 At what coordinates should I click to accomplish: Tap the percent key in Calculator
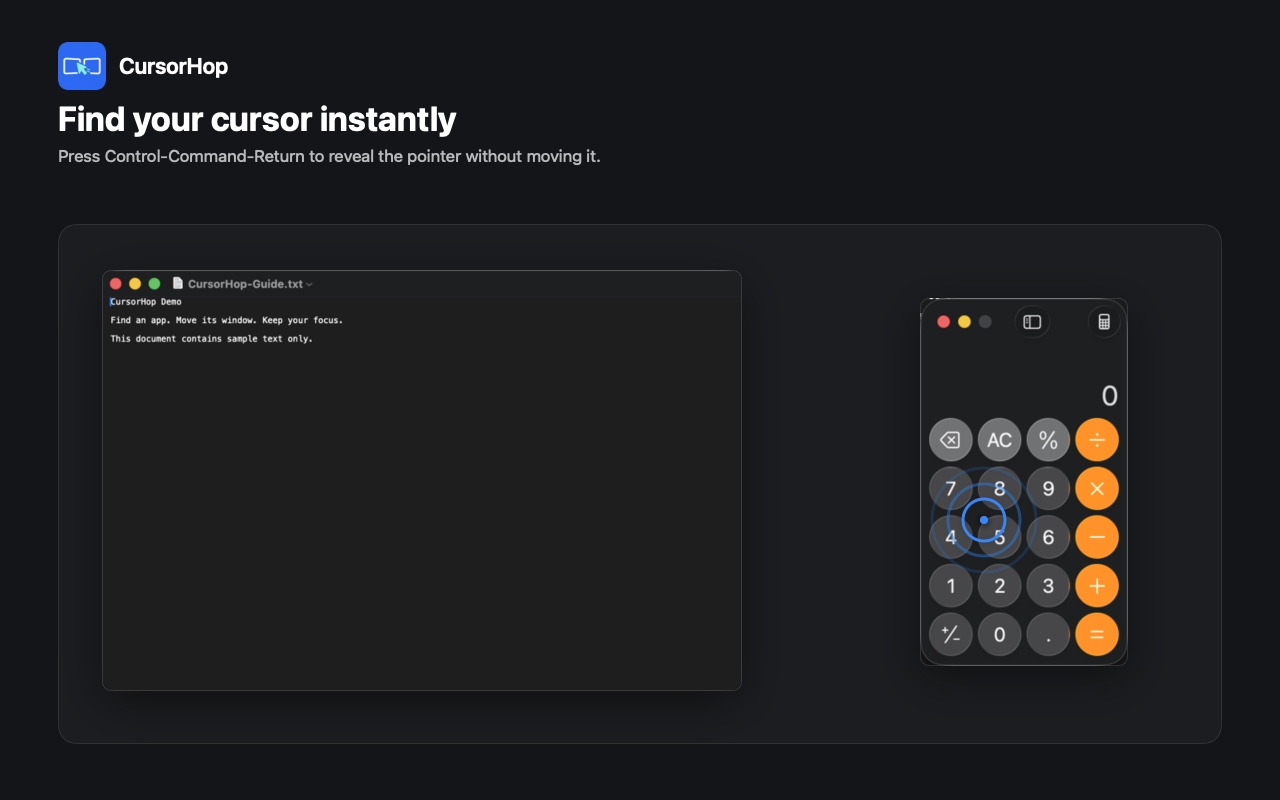click(1048, 440)
